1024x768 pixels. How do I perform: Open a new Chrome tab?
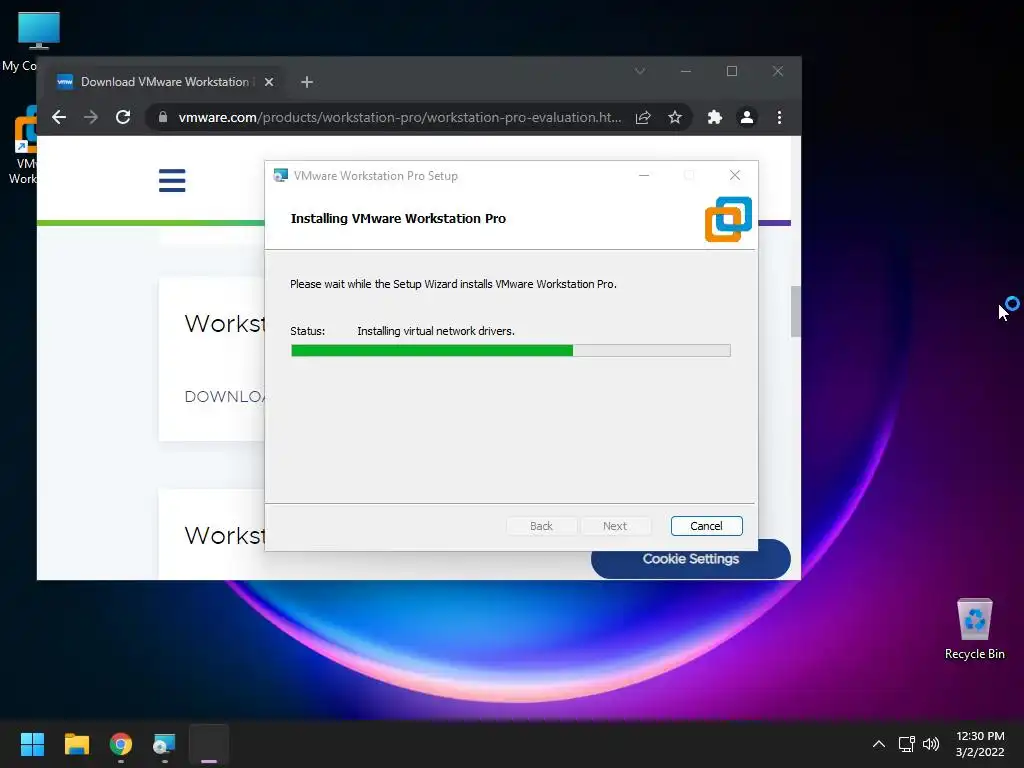pyautogui.click(x=307, y=82)
